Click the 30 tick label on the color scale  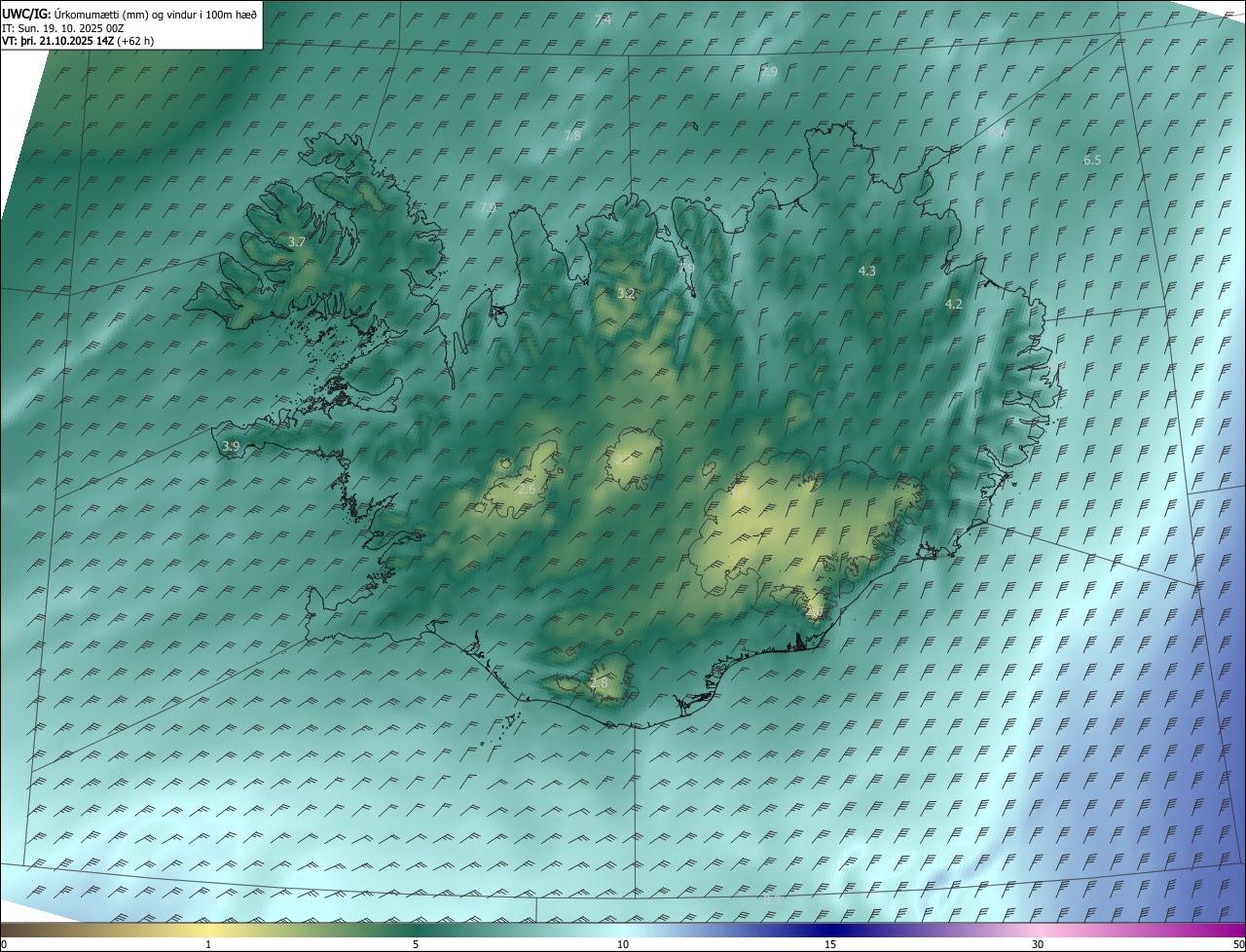1038,944
